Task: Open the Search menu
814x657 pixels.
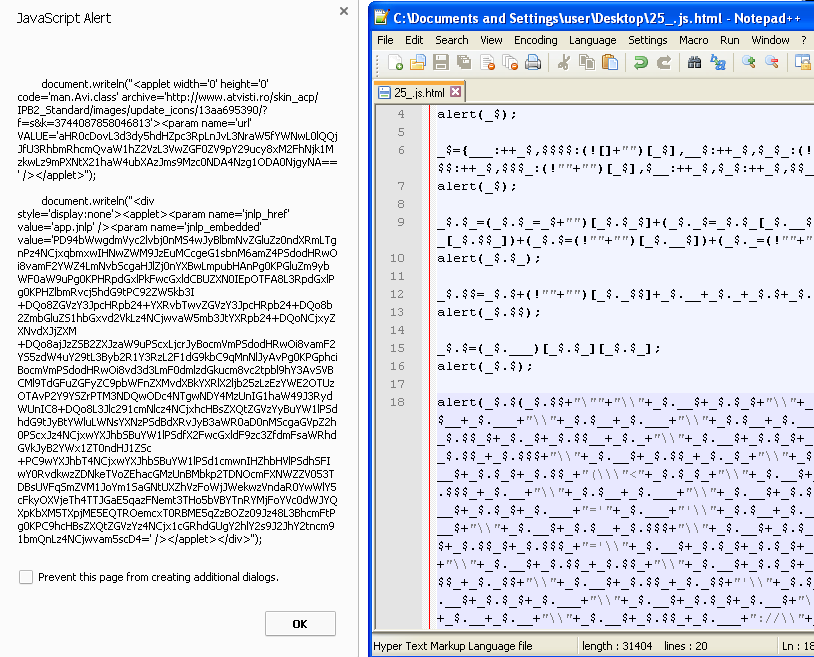Action: click(452, 40)
